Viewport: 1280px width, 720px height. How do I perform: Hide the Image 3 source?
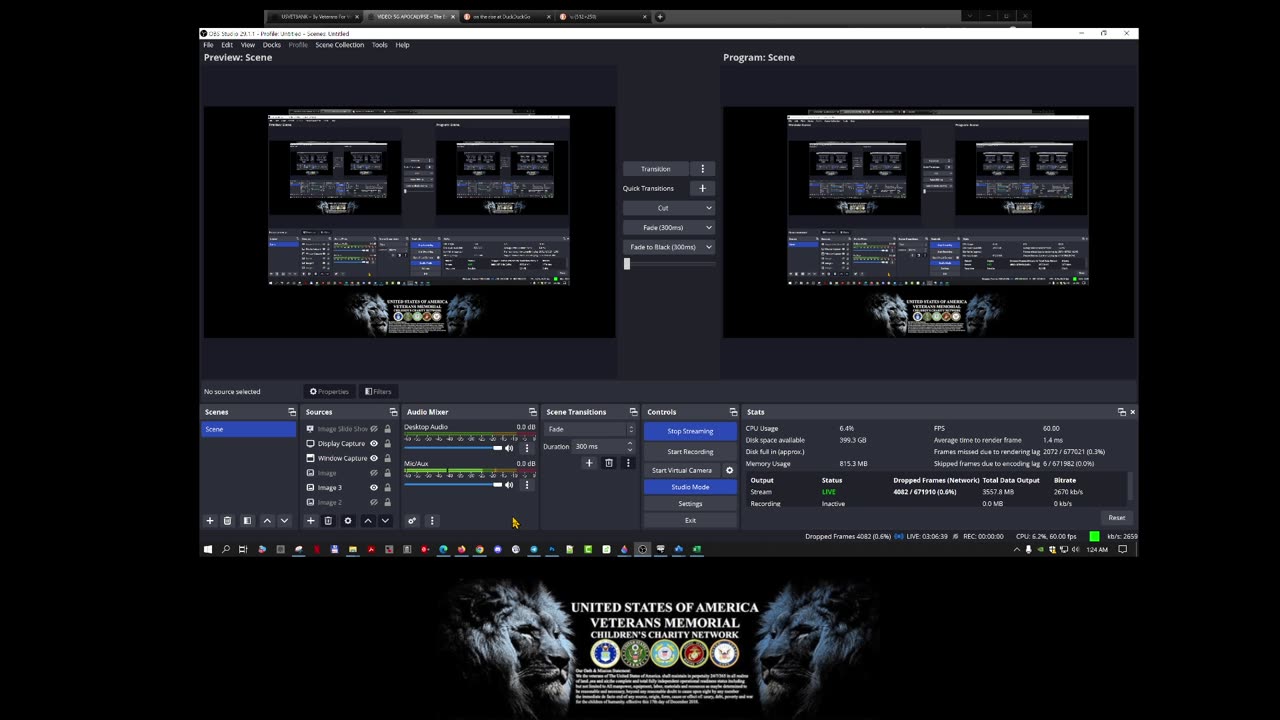pyautogui.click(x=374, y=487)
